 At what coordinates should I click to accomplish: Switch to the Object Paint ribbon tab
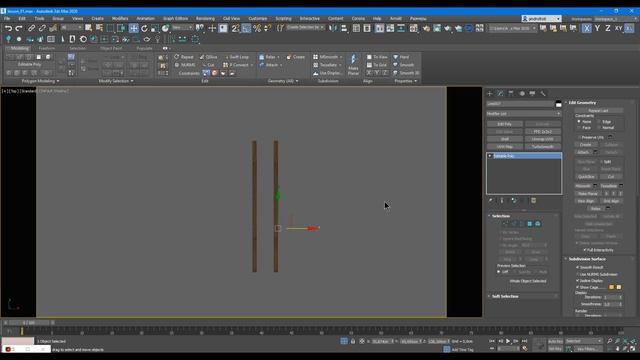pyautogui.click(x=111, y=48)
